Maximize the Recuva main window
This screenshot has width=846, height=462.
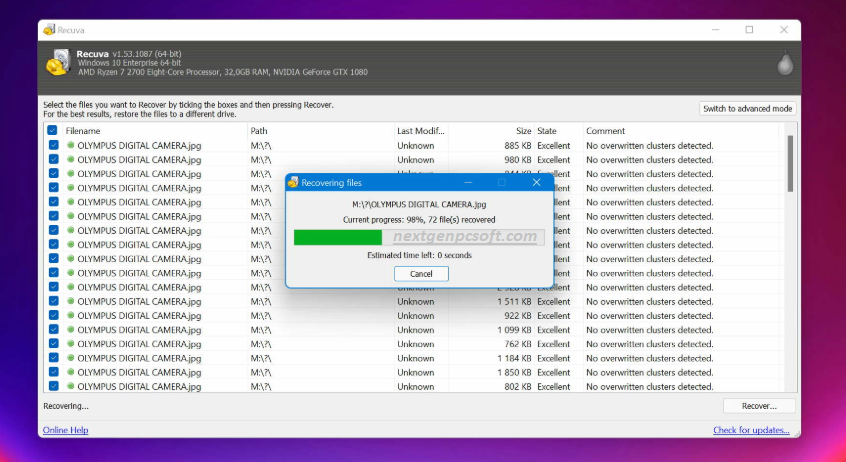click(749, 30)
